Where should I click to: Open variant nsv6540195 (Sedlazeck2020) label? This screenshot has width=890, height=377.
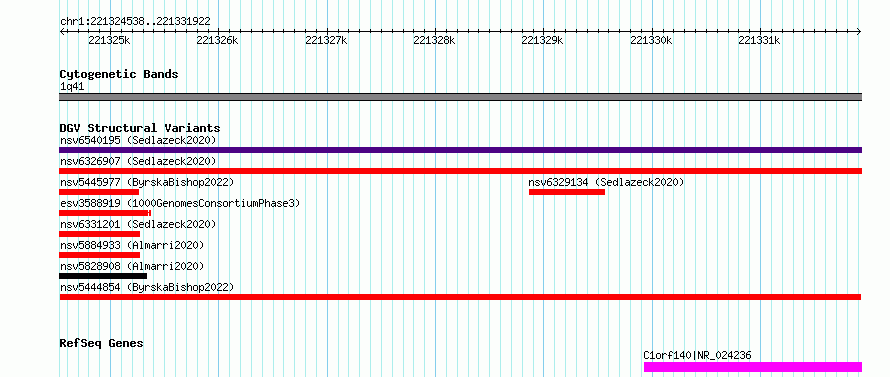pos(138,140)
